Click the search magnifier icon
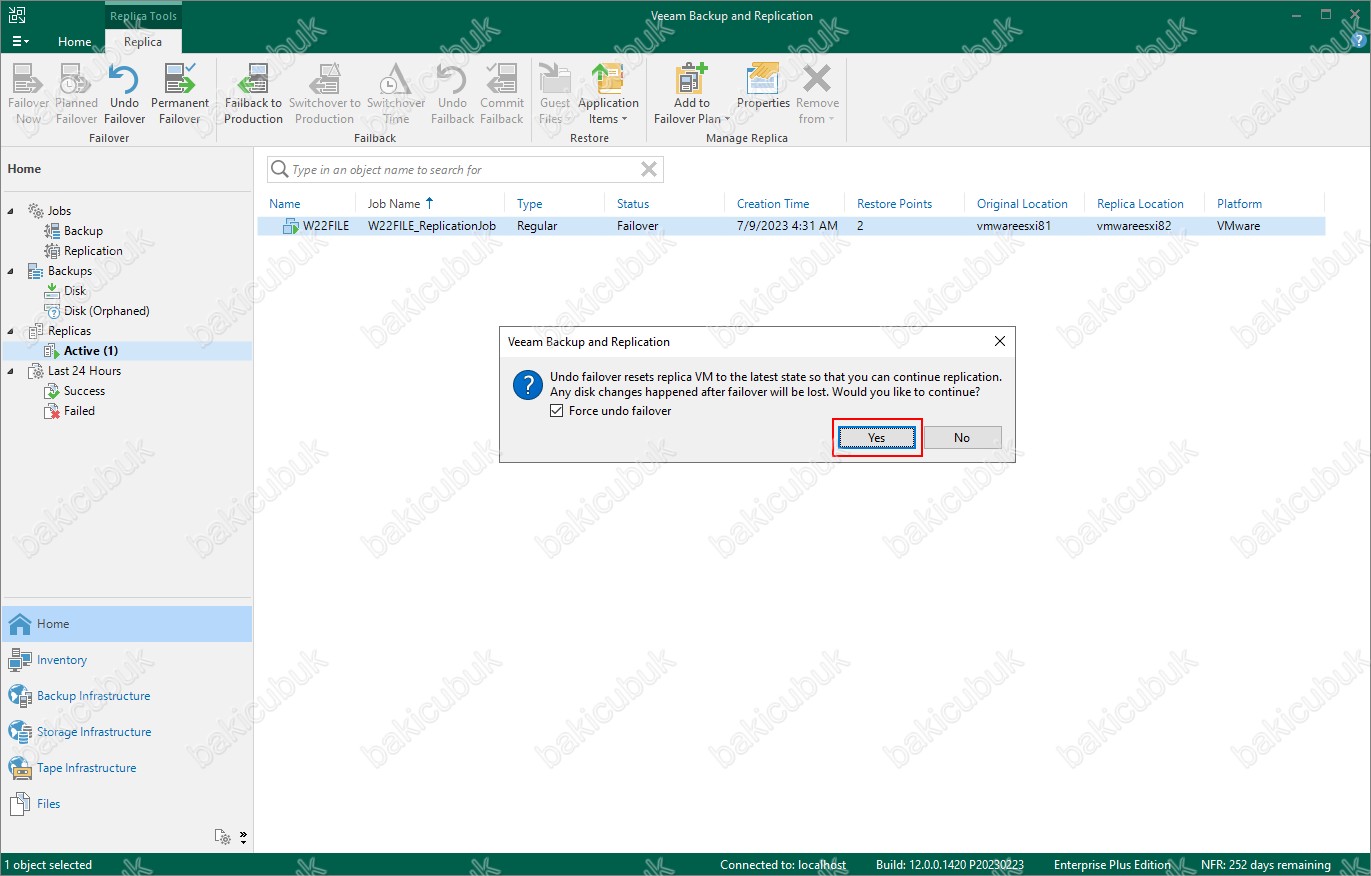Screen dimensions: 1371x876 (280, 170)
